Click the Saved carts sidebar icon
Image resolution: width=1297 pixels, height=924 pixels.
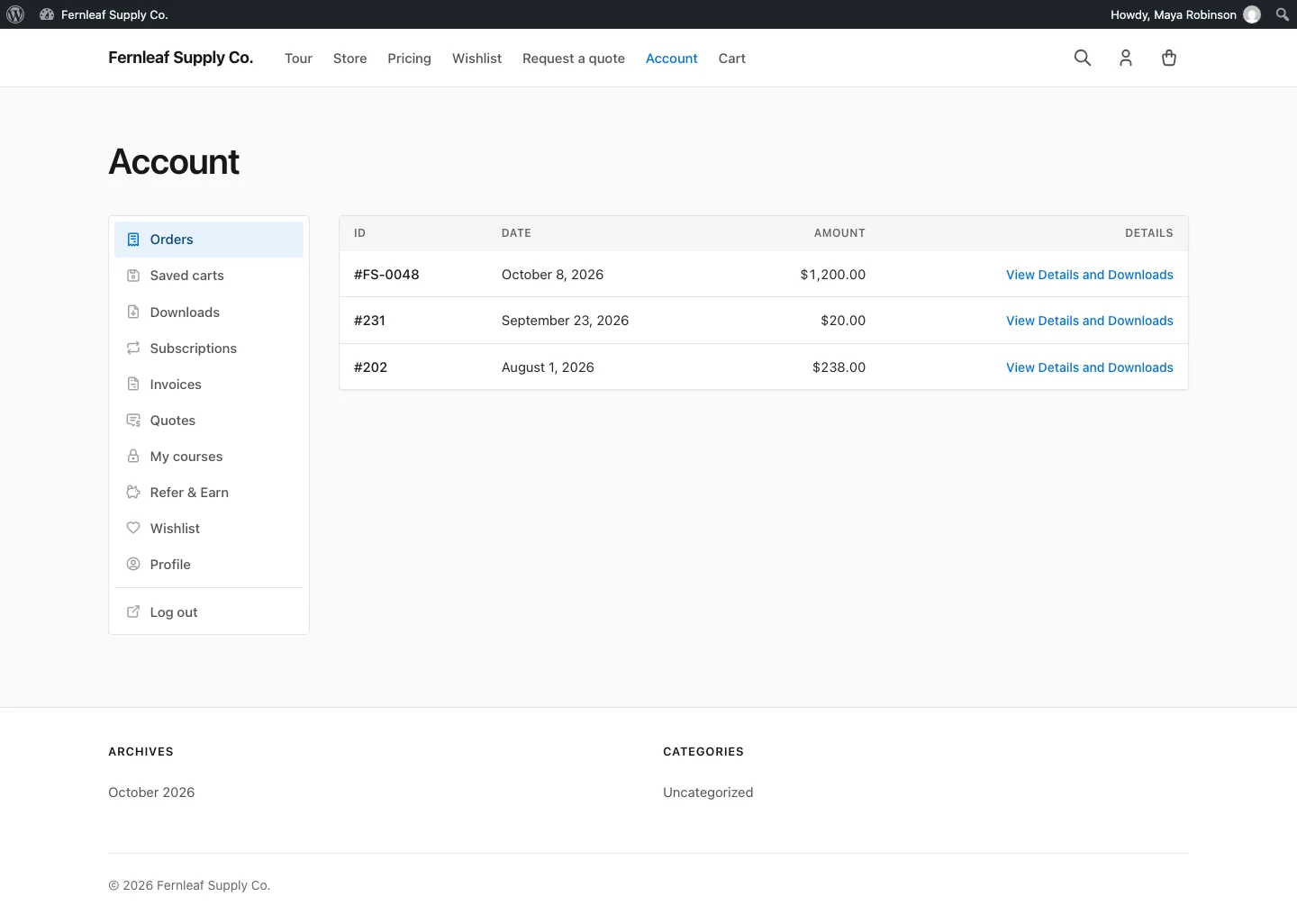click(133, 276)
